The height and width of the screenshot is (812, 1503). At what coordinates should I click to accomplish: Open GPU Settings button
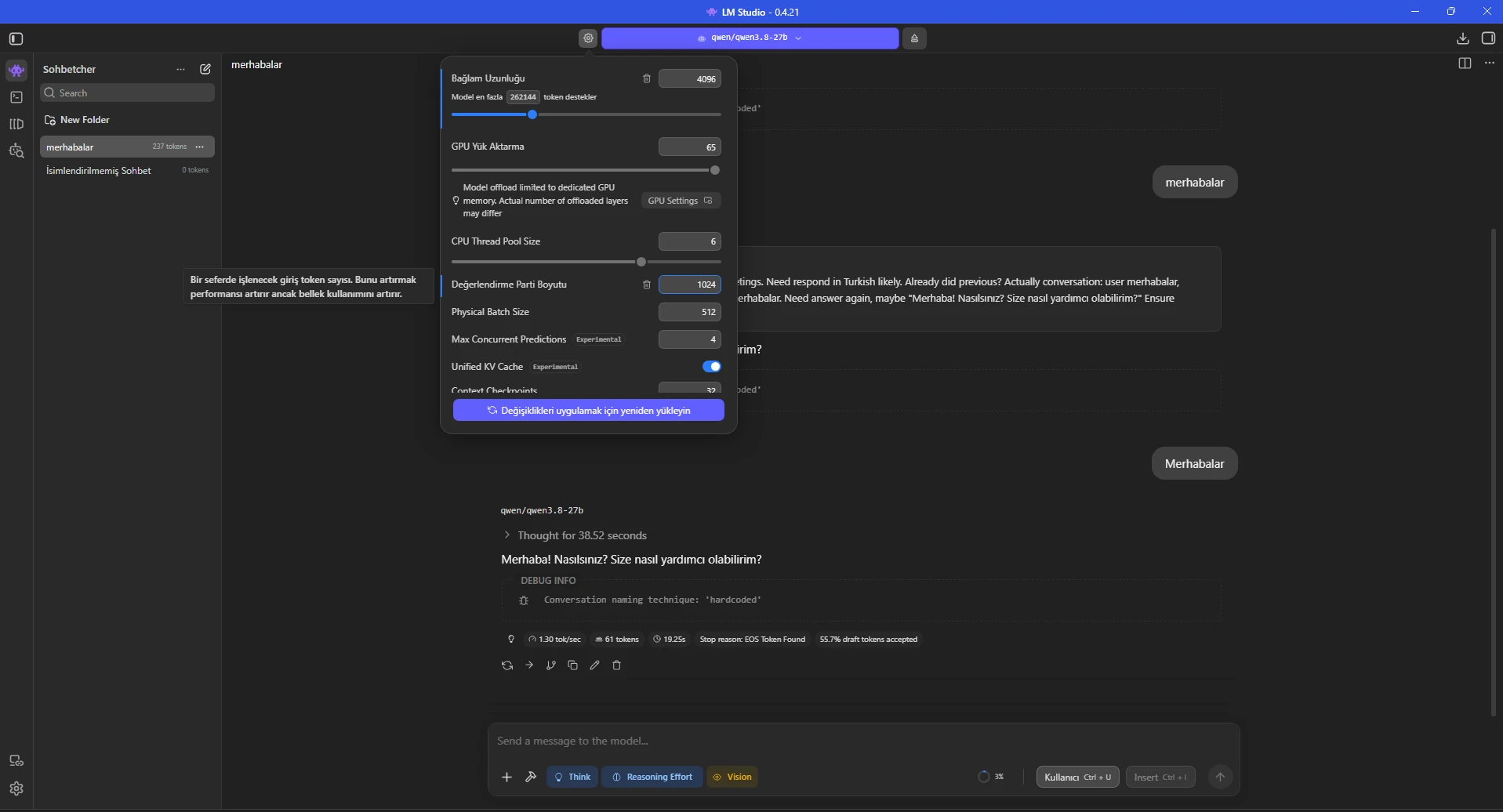click(x=681, y=201)
